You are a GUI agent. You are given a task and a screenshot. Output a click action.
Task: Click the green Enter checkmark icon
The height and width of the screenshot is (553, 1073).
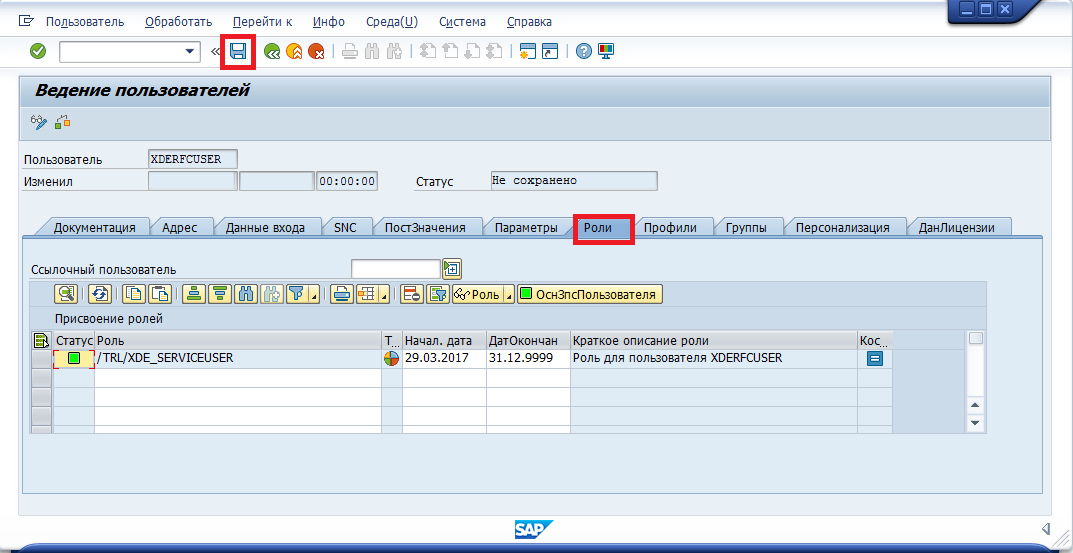tap(38, 51)
